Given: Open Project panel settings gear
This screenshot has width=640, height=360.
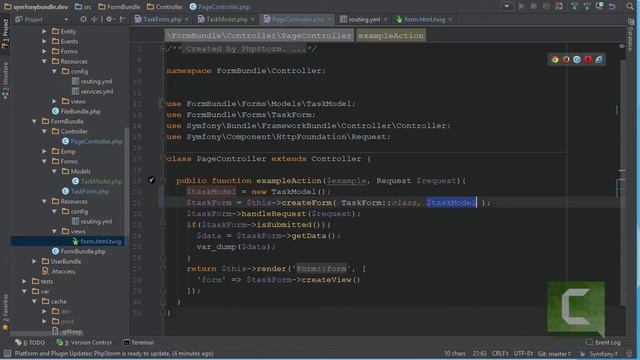Looking at the screenshot, I should pos(109,19).
